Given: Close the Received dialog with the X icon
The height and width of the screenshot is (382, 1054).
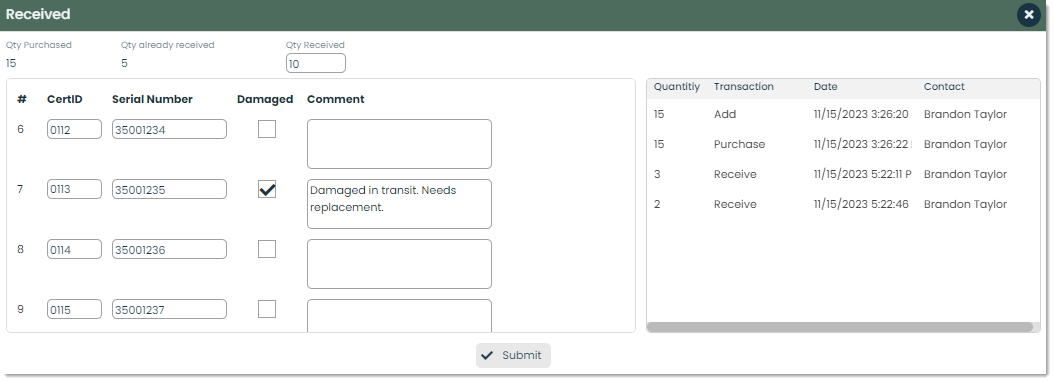Looking at the screenshot, I should [1028, 15].
